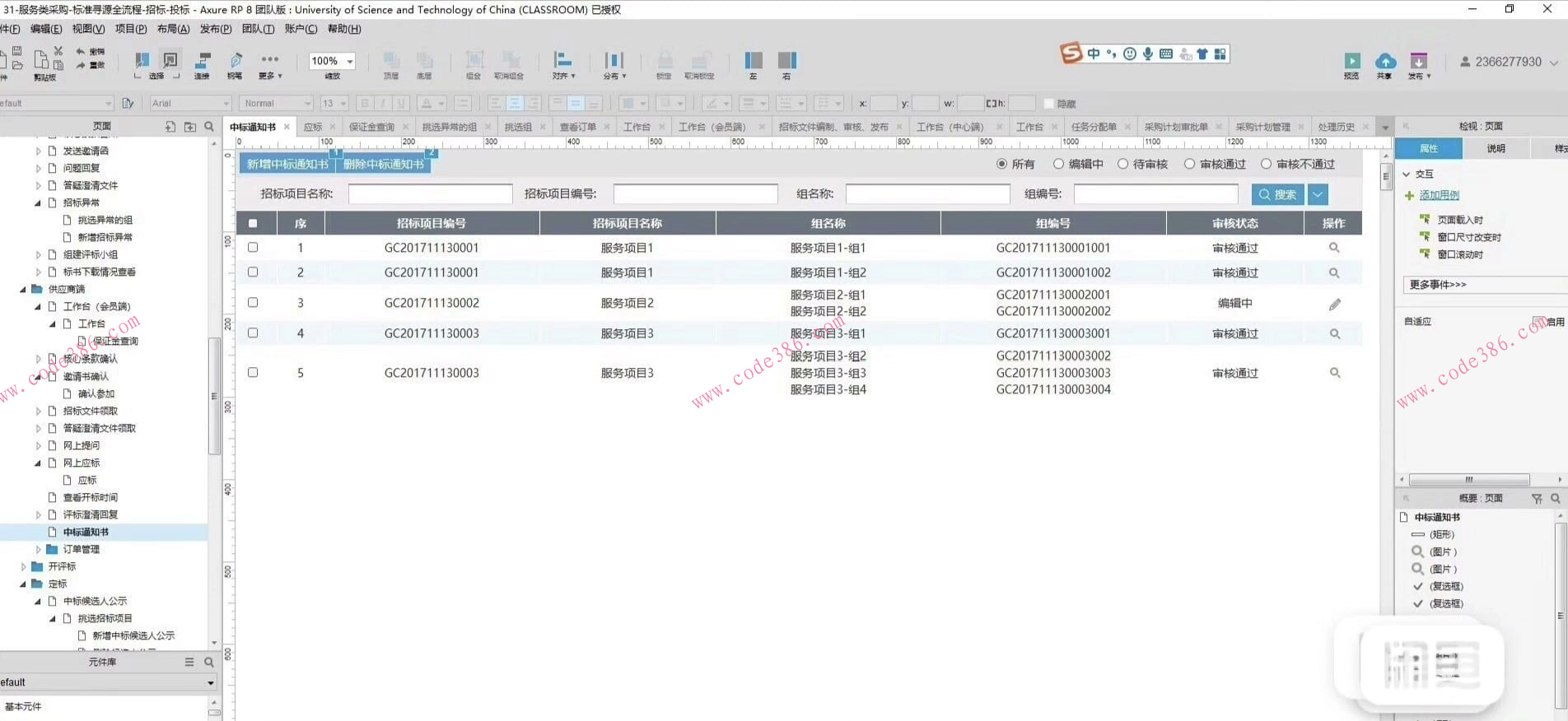Select the Connect (连接) tool
This screenshot has height=721, width=1568.
click(203, 61)
